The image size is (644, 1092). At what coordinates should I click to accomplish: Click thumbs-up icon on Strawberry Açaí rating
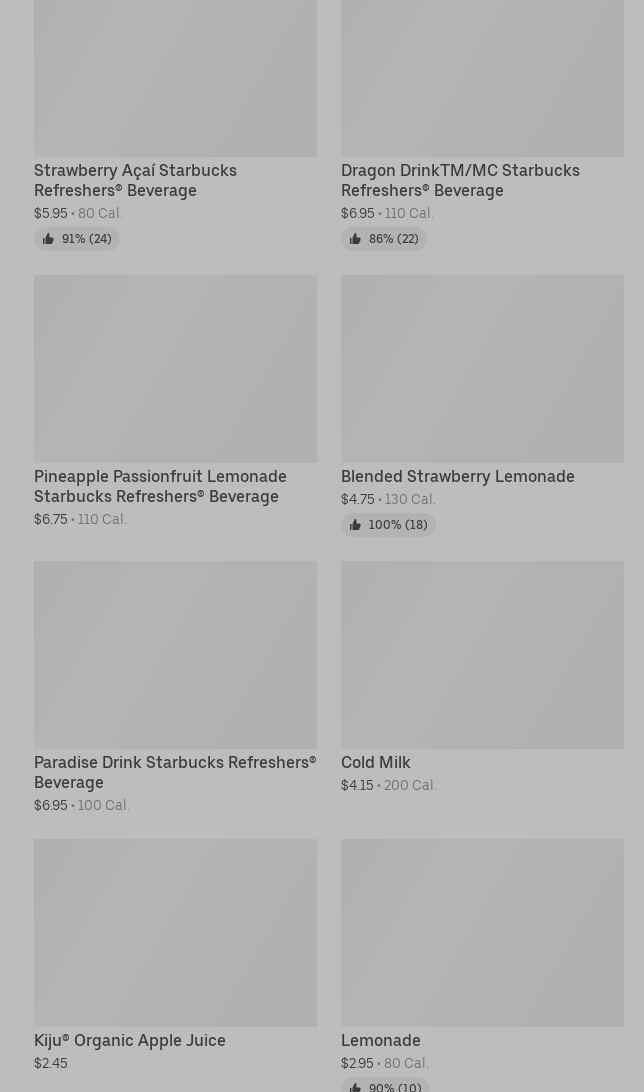48,239
